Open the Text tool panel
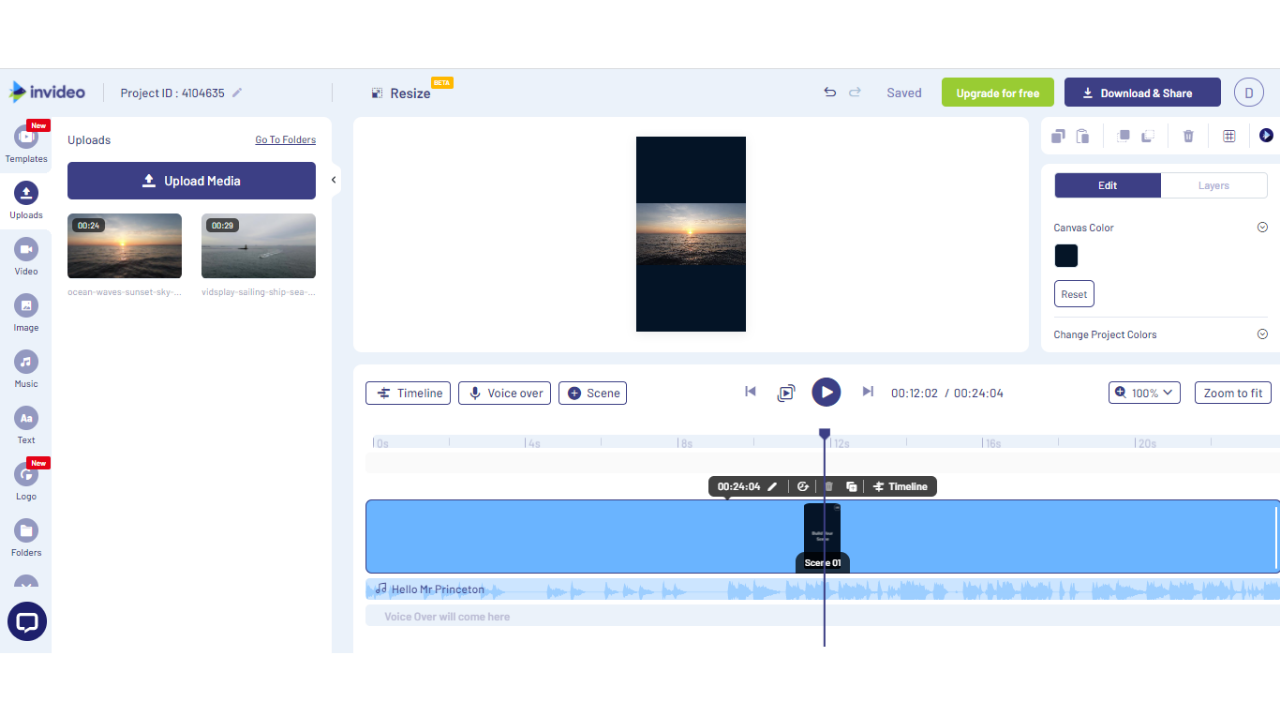 click(26, 424)
